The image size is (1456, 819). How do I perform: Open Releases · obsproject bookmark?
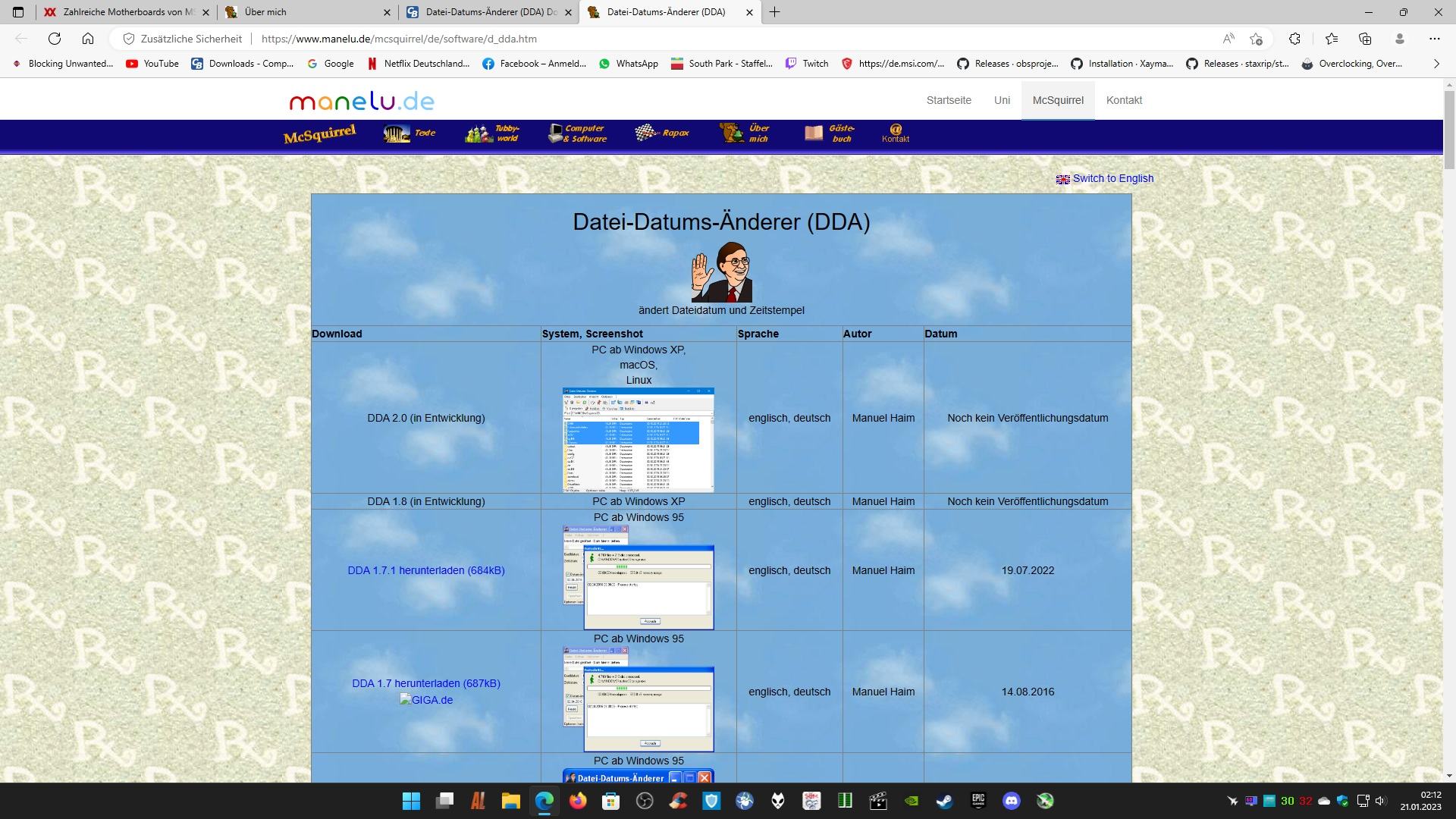coord(1007,64)
